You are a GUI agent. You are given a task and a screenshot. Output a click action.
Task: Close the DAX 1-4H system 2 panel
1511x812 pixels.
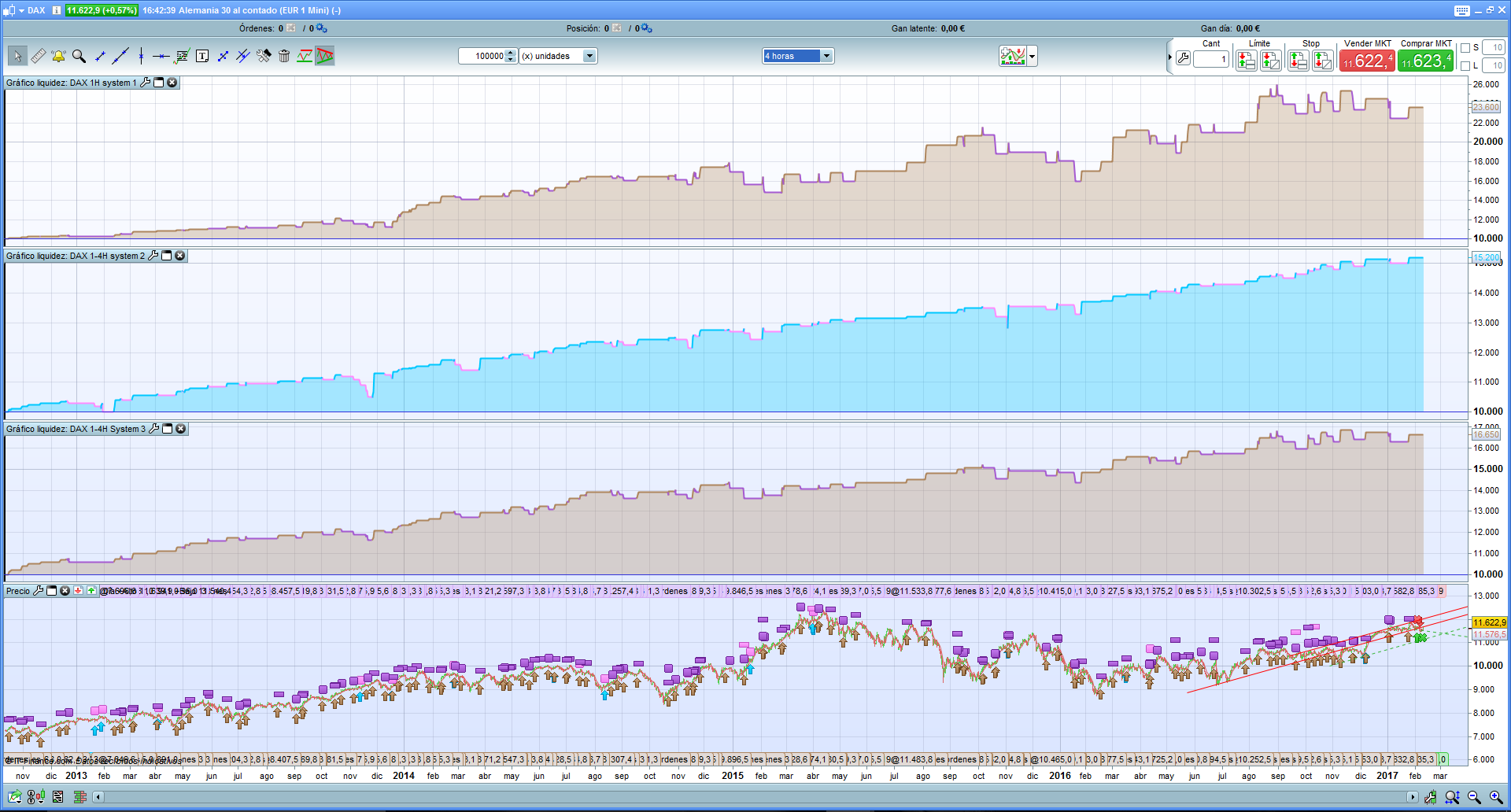tap(180, 256)
